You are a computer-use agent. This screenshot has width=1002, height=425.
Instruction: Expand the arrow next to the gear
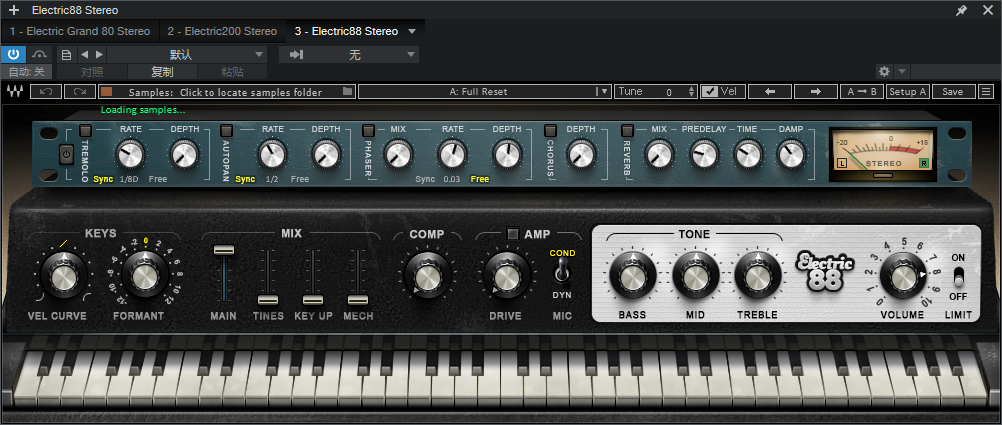(902, 72)
